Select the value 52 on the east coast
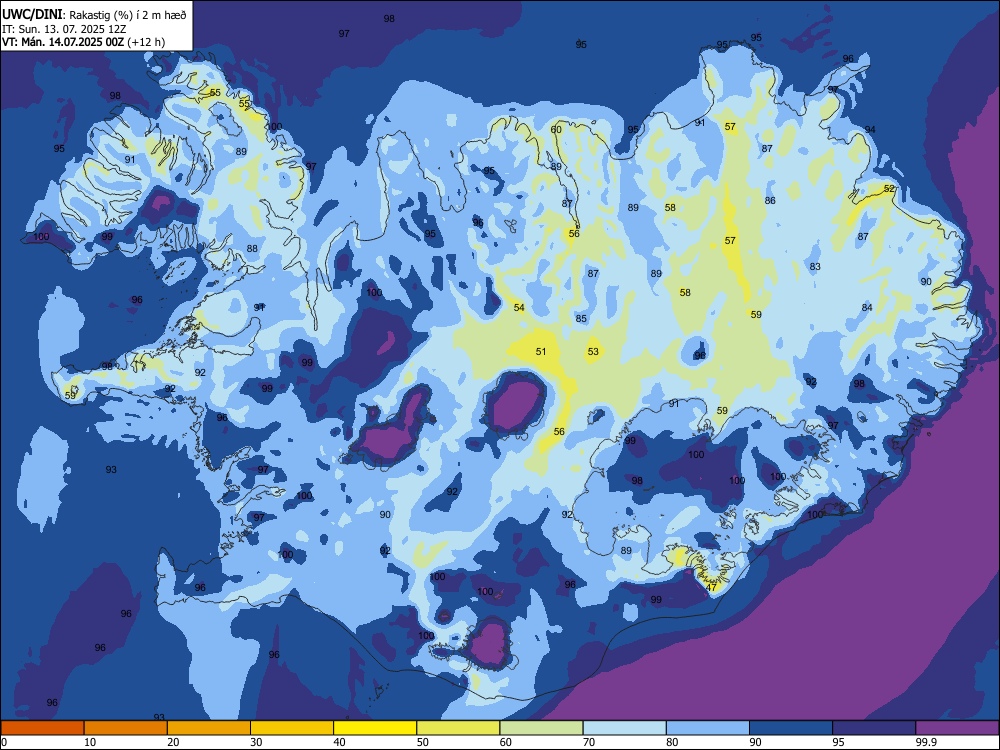The width and height of the screenshot is (1000, 750). 889,189
